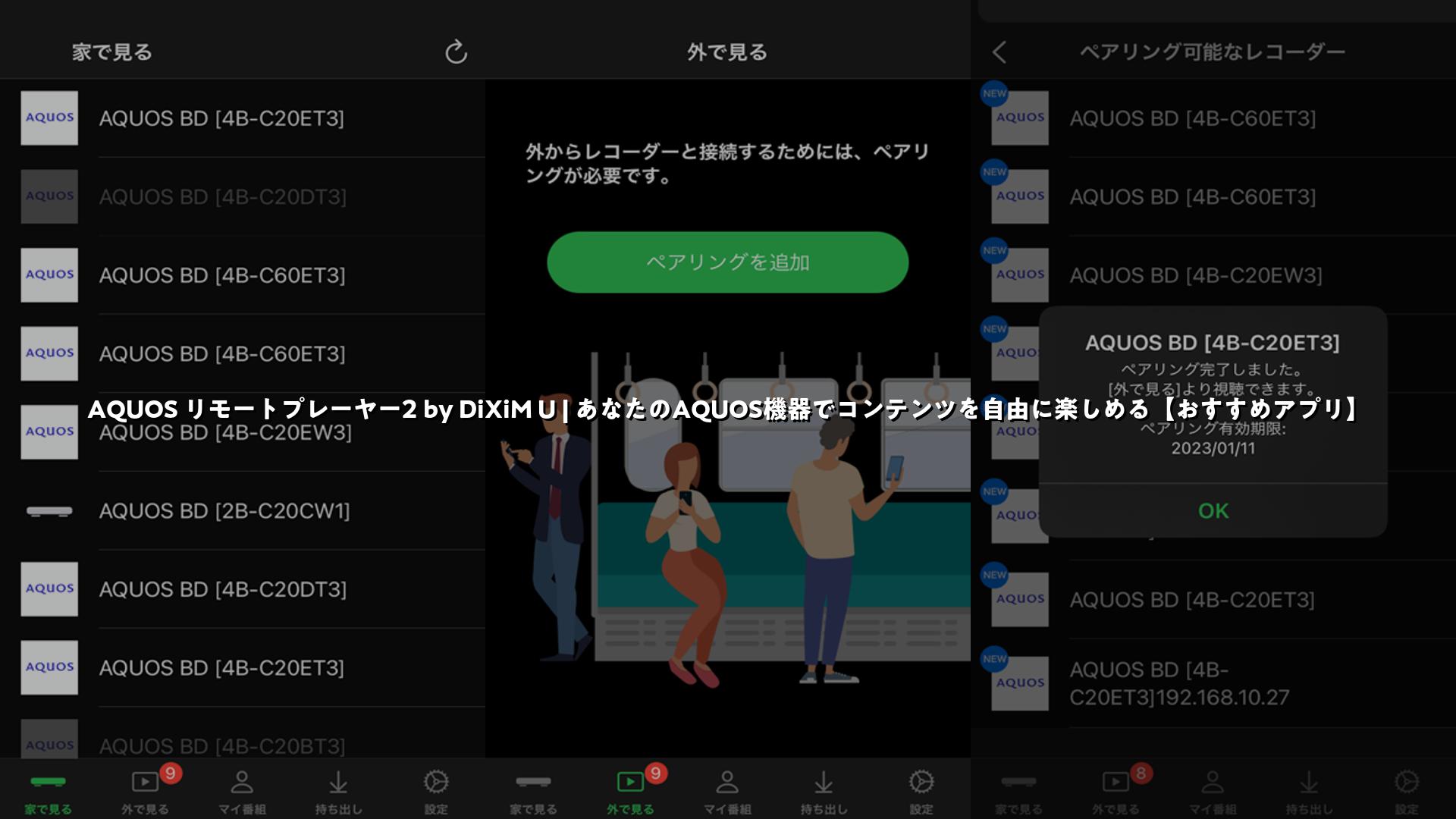The height and width of the screenshot is (819, 1456).
Task: Tap マイ番組 tab in right pairing screen
Action: [1213, 792]
